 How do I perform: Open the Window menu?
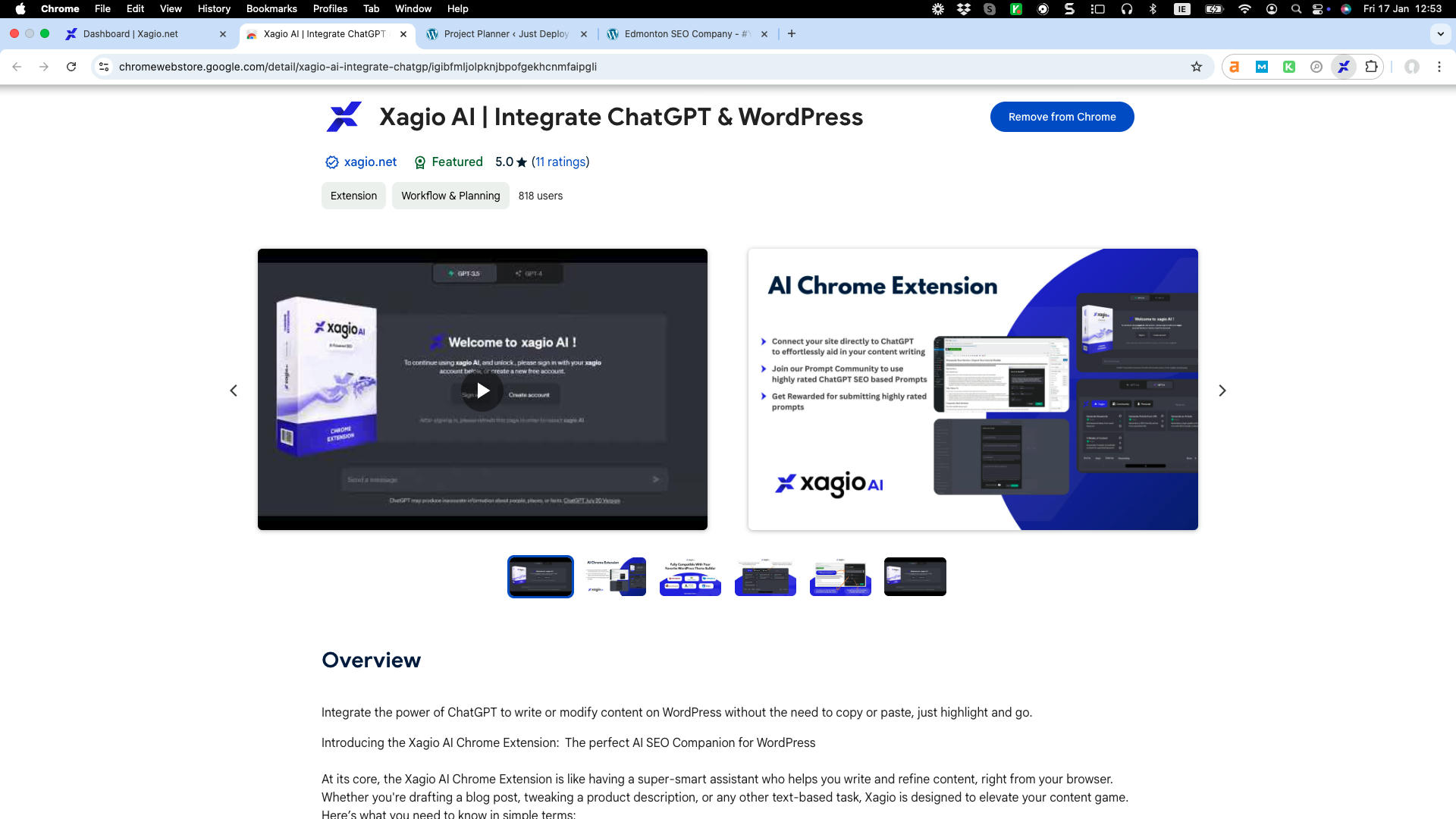[413, 9]
